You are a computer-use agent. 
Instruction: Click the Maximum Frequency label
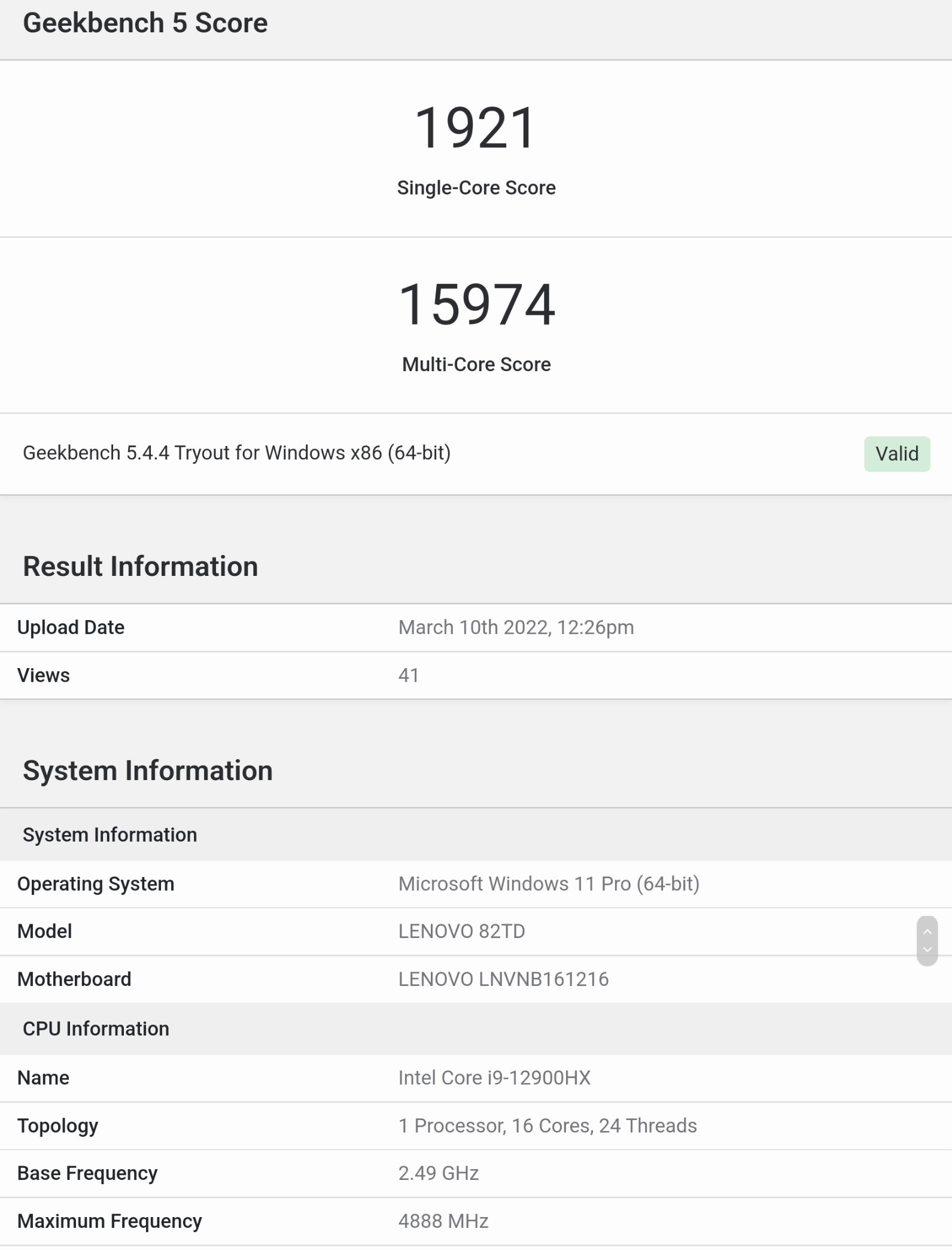tap(110, 1221)
